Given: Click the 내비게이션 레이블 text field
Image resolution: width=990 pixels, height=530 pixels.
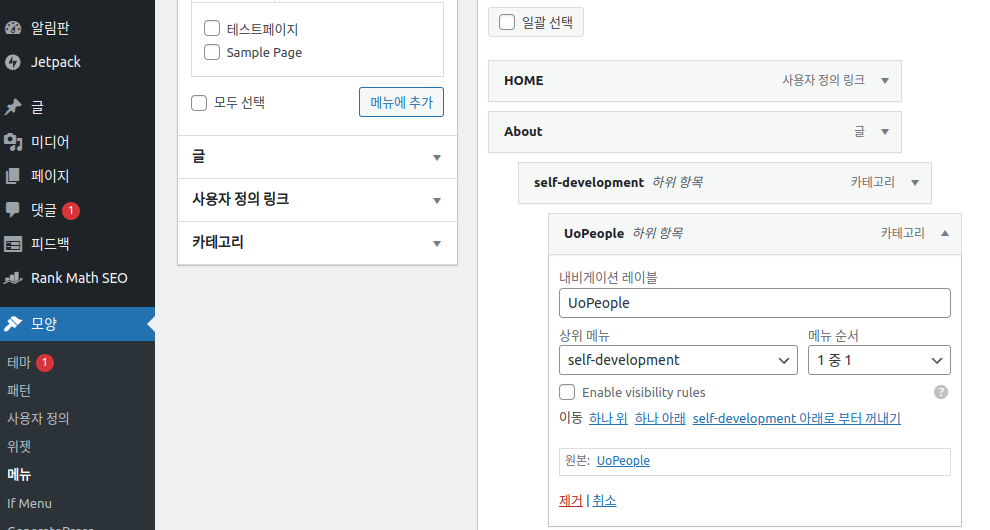Looking at the screenshot, I should pyautogui.click(x=754, y=303).
